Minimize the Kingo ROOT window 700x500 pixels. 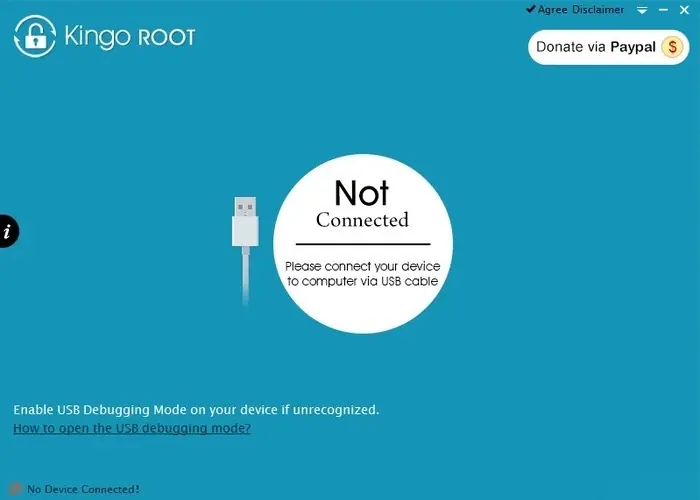pos(663,10)
